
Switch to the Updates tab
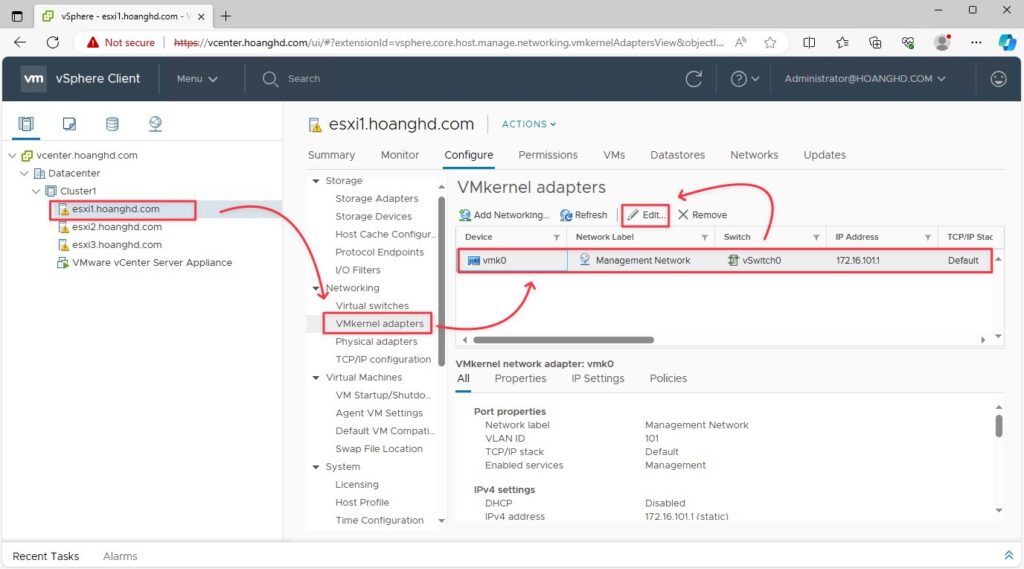tap(824, 155)
